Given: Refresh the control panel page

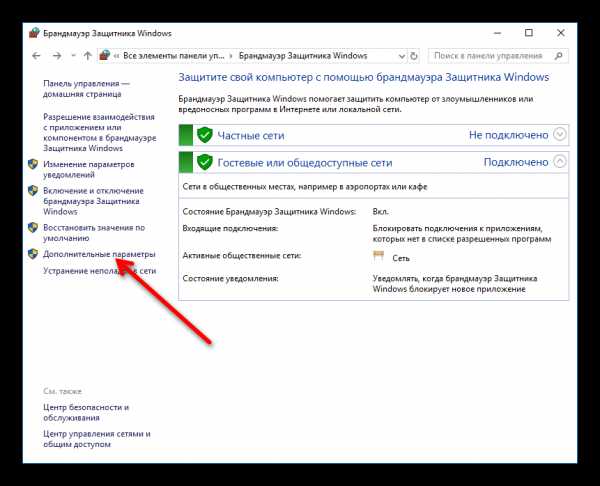Looking at the screenshot, I should [x=414, y=56].
